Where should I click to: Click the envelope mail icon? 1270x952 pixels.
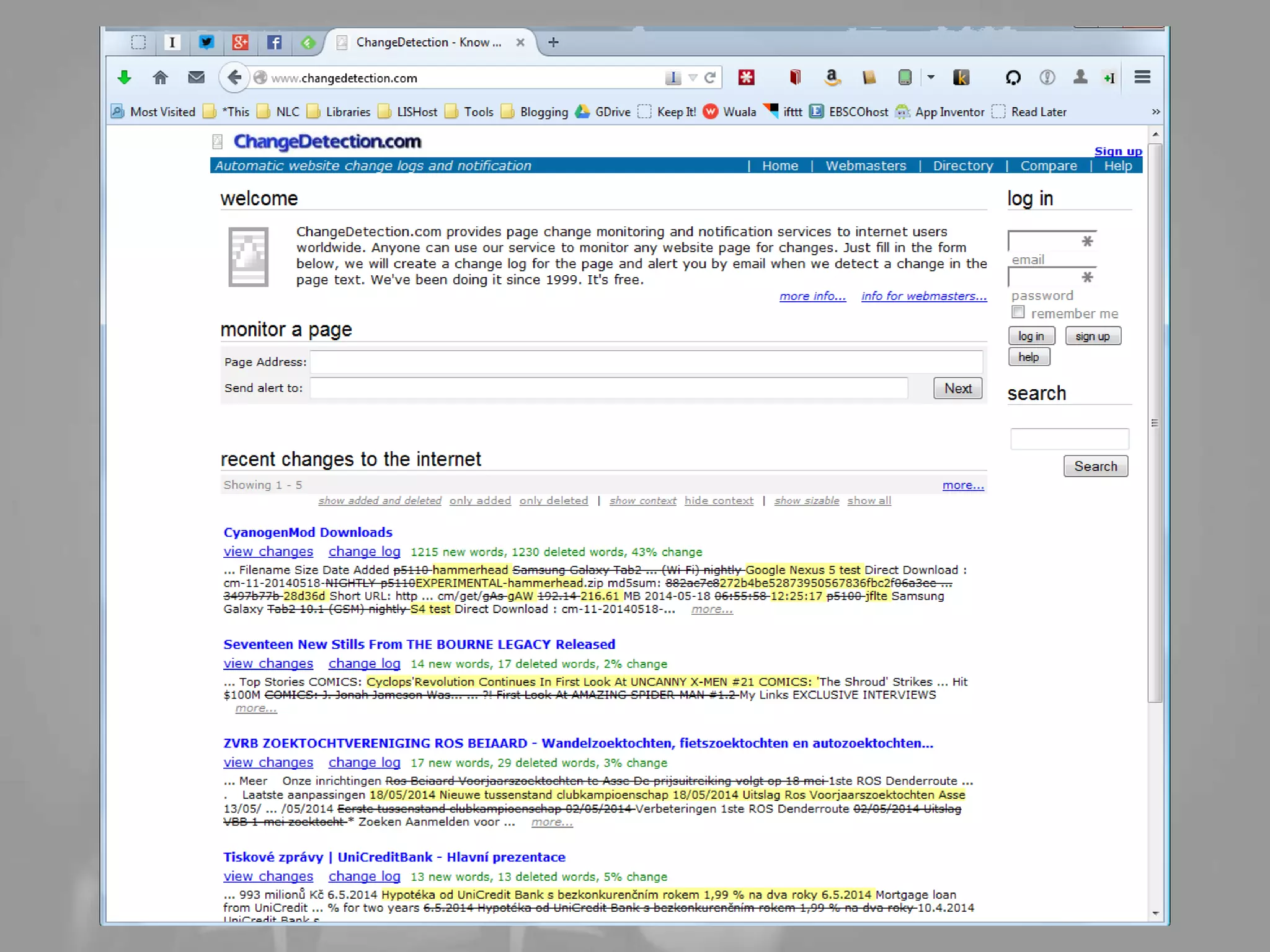coord(196,77)
